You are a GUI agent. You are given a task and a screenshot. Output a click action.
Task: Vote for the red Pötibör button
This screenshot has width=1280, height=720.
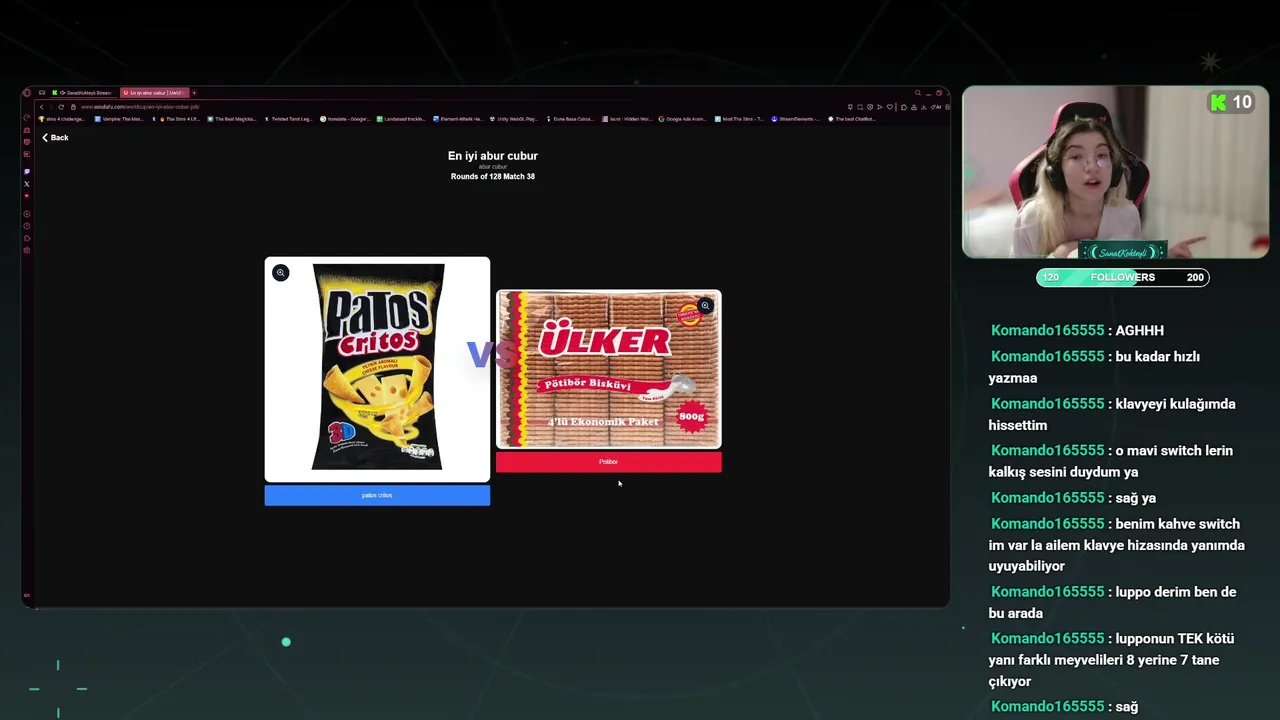[x=608, y=462]
